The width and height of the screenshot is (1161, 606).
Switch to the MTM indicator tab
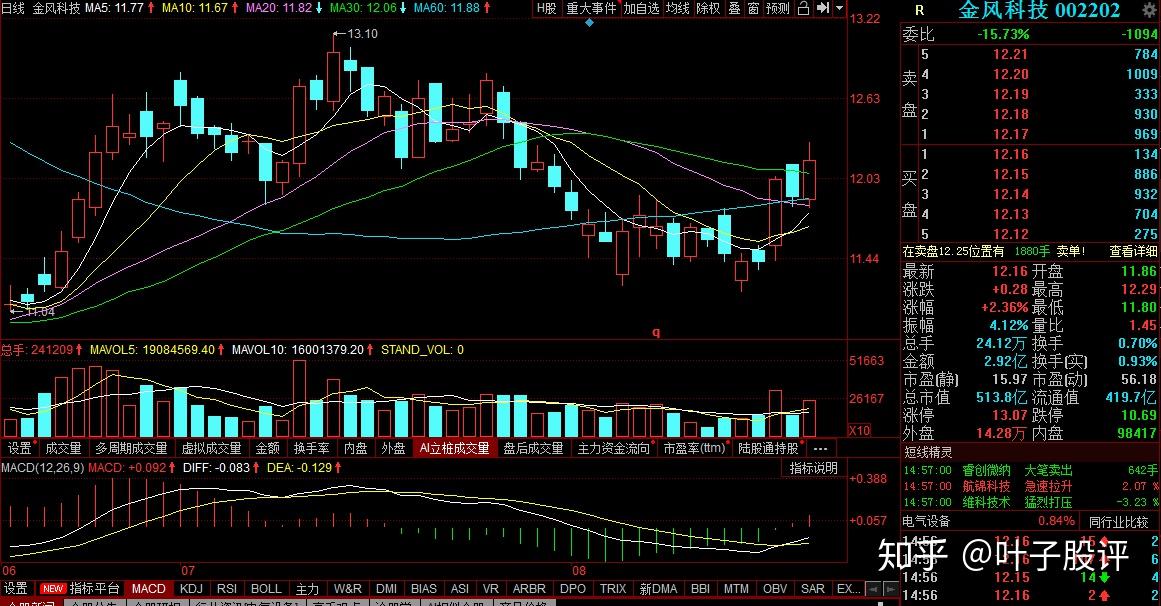[736, 588]
